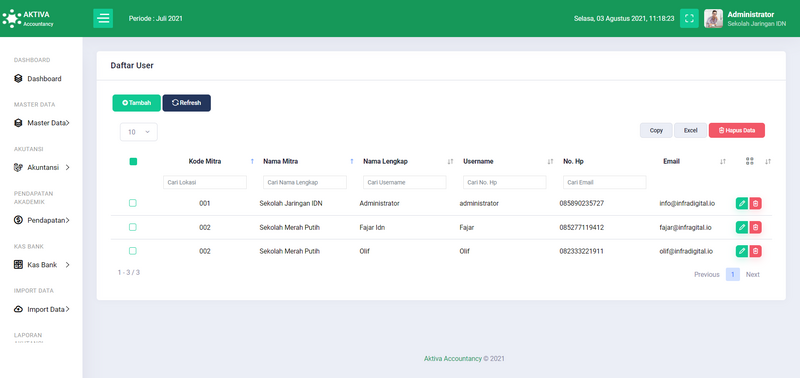Click the Dashboard sidebar icon
The image size is (800, 378).
click(x=18, y=79)
